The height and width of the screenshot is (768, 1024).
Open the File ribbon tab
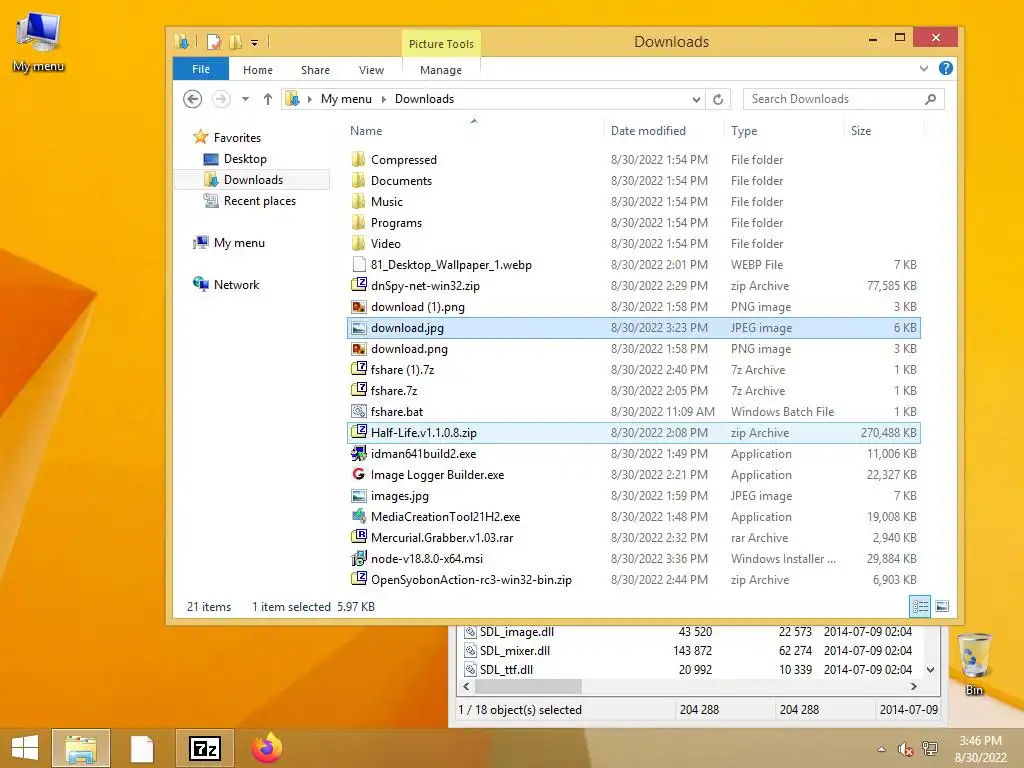(x=200, y=69)
